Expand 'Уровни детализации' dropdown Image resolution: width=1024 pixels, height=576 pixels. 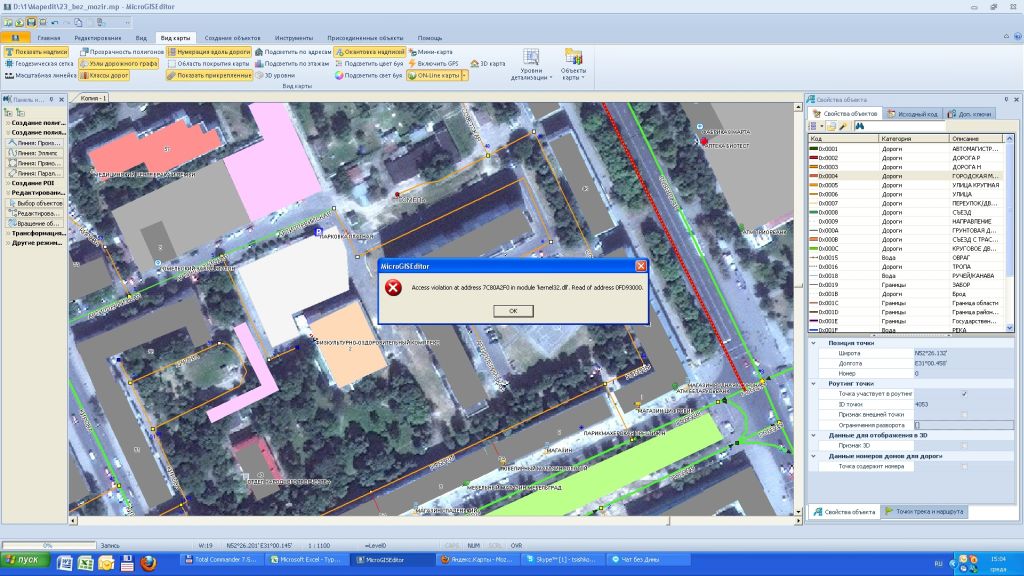[x=532, y=78]
